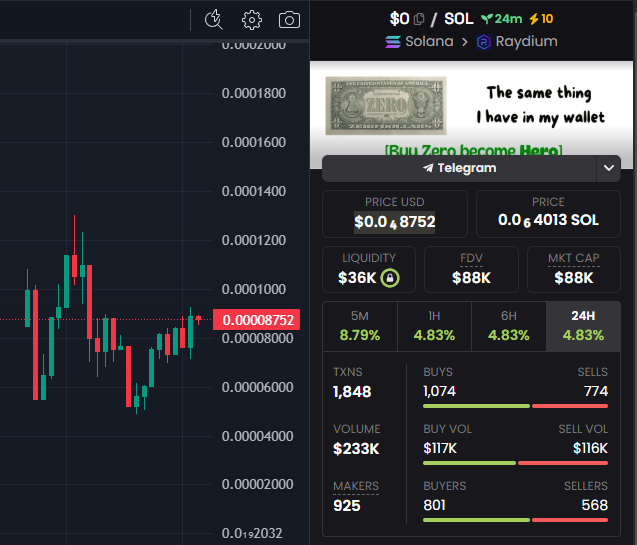The width and height of the screenshot is (637, 545).
Task: Click the LIQUIDITY $36K box
Action: 369,269
